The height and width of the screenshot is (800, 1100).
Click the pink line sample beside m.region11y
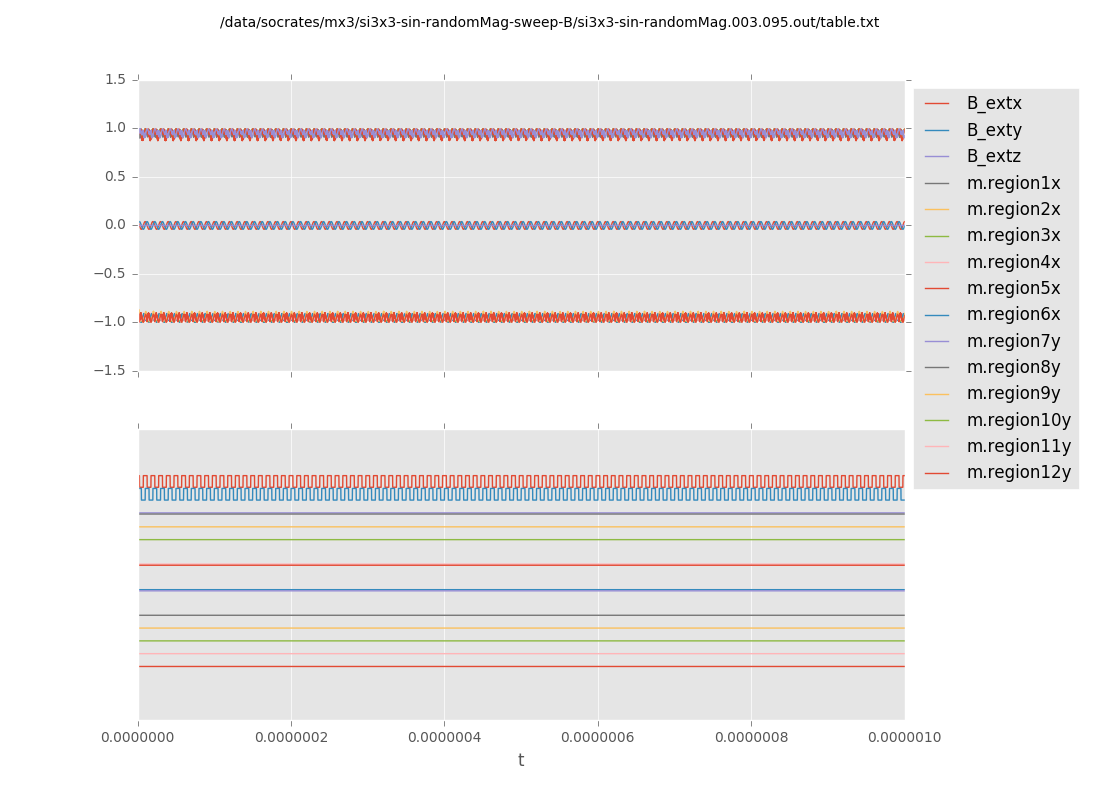click(x=937, y=447)
